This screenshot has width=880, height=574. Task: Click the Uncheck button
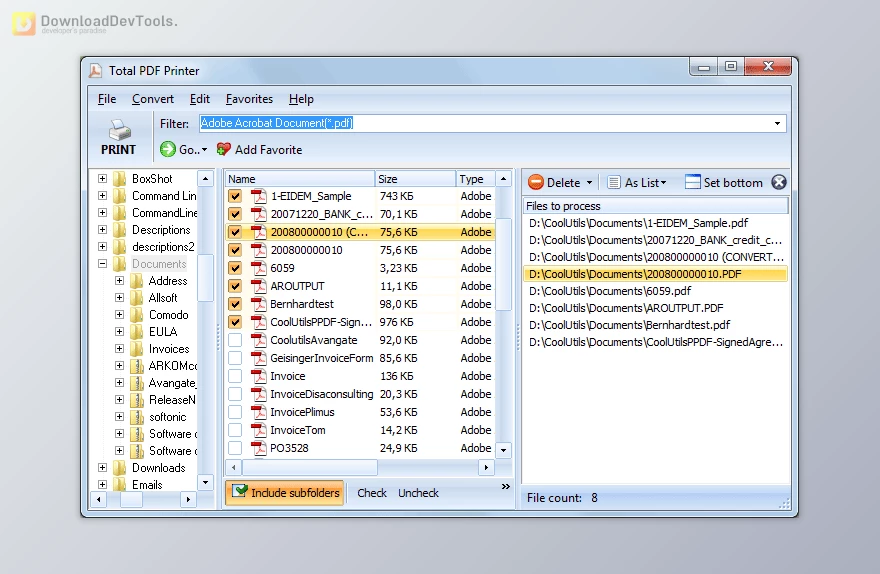click(418, 493)
